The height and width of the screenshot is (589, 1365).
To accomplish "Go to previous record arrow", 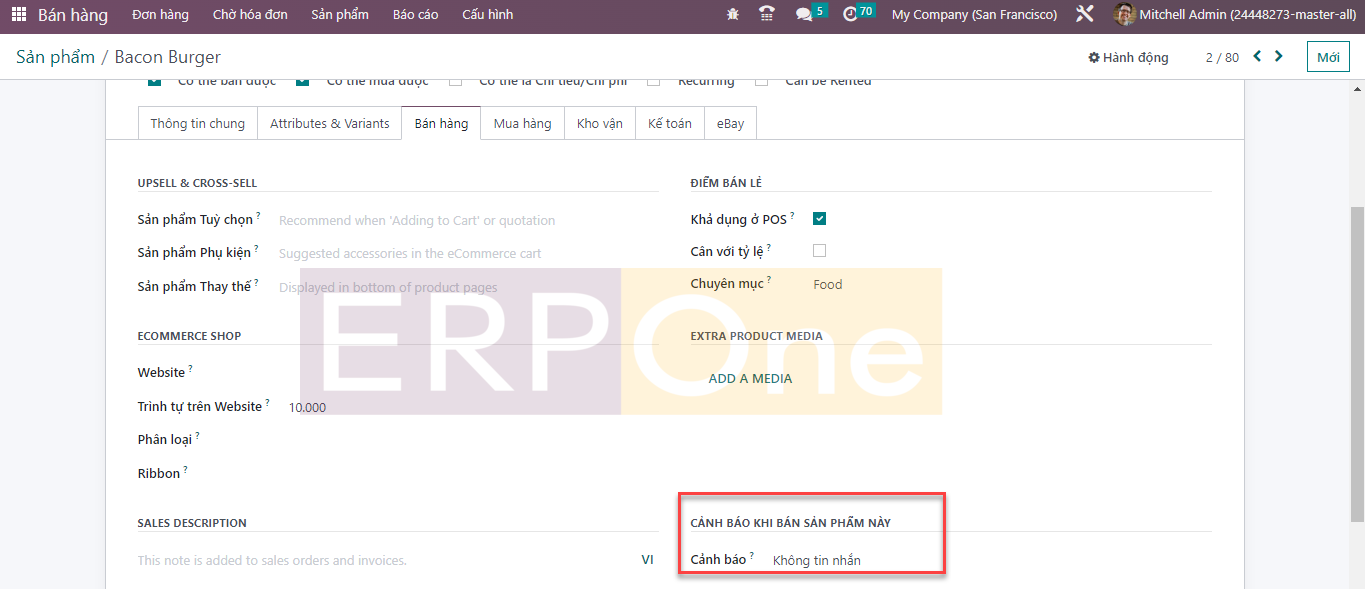I will (1257, 57).
